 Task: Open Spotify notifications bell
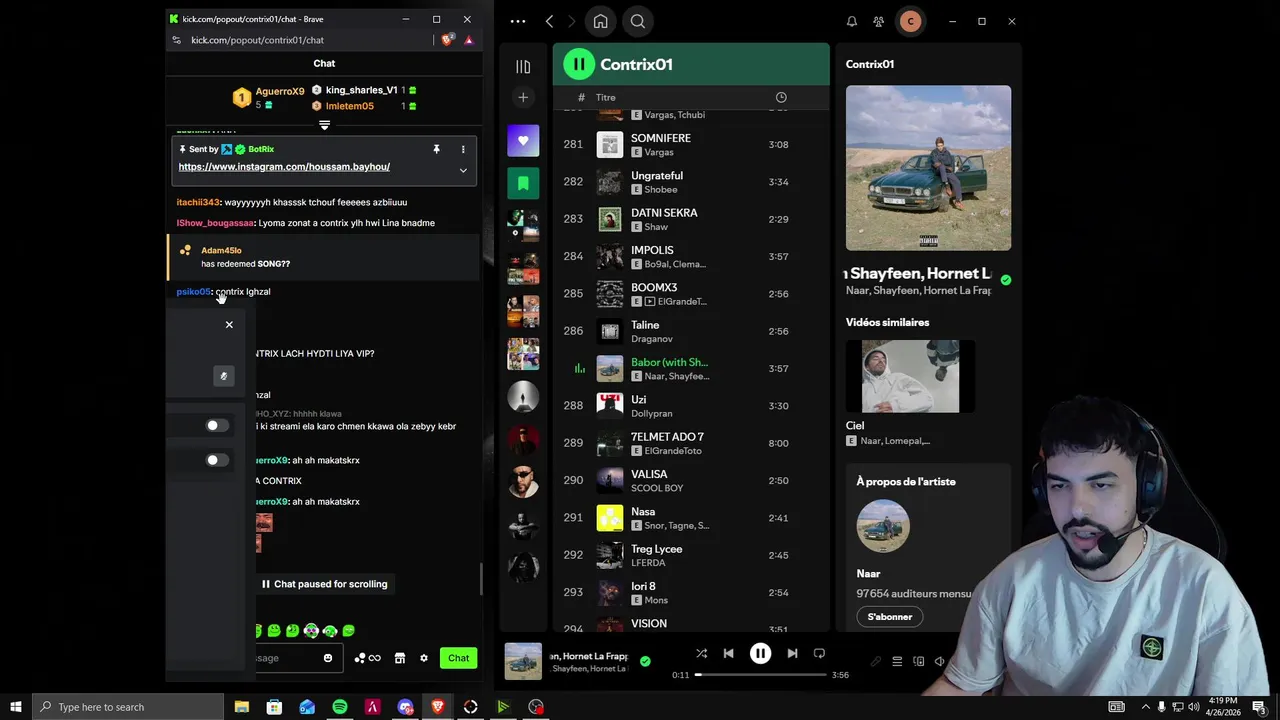(x=852, y=21)
